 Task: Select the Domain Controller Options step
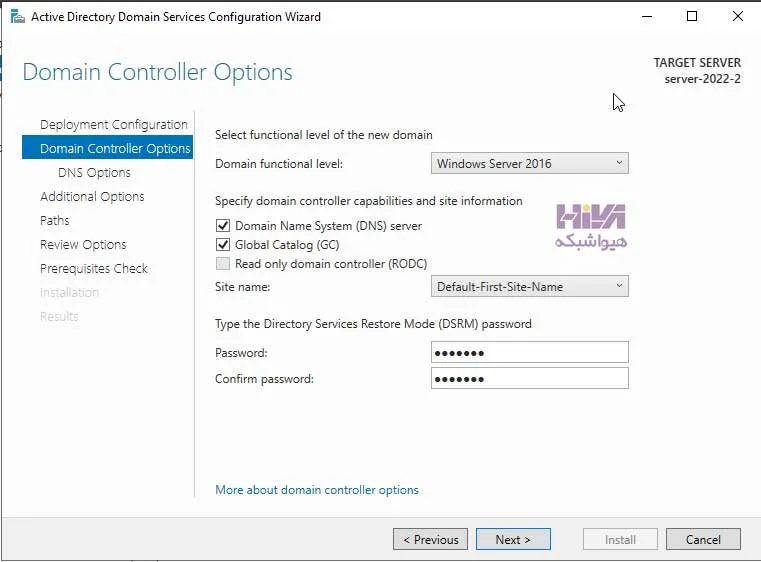(107, 148)
